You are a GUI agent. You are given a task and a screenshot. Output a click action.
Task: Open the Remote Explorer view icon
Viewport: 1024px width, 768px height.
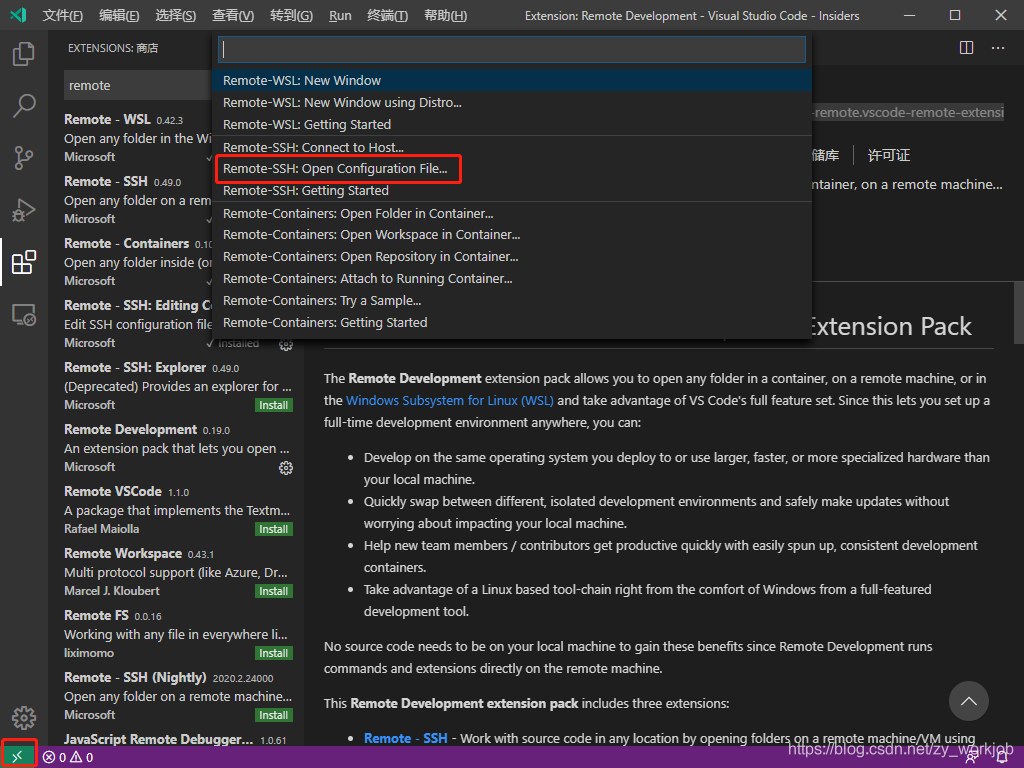click(24, 315)
